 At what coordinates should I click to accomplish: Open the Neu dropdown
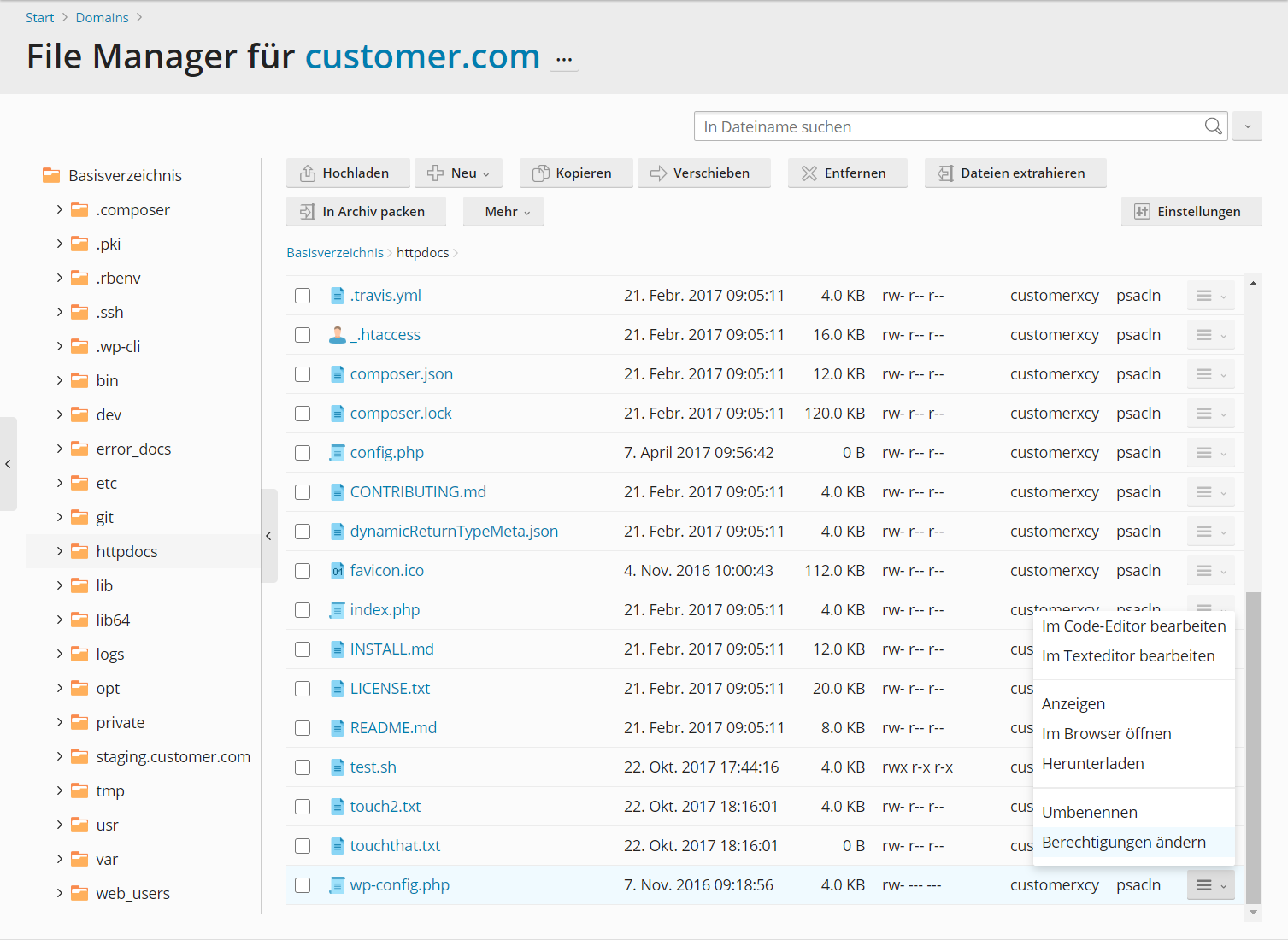[x=458, y=173]
